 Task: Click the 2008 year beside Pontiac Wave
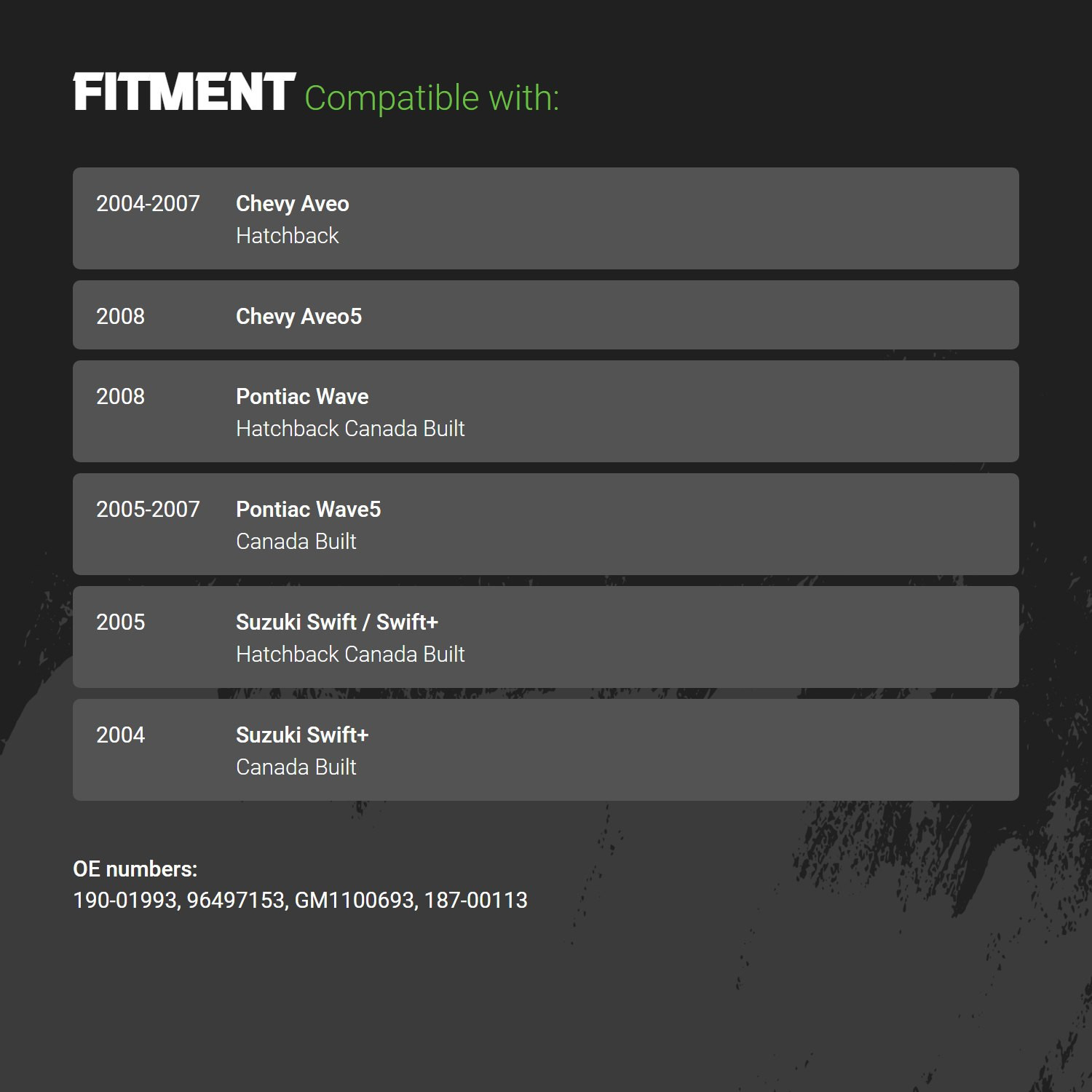pyautogui.click(x=121, y=397)
